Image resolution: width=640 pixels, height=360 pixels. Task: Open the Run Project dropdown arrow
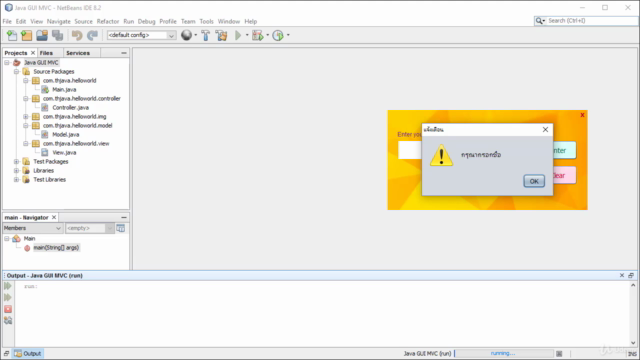coord(247,35)
